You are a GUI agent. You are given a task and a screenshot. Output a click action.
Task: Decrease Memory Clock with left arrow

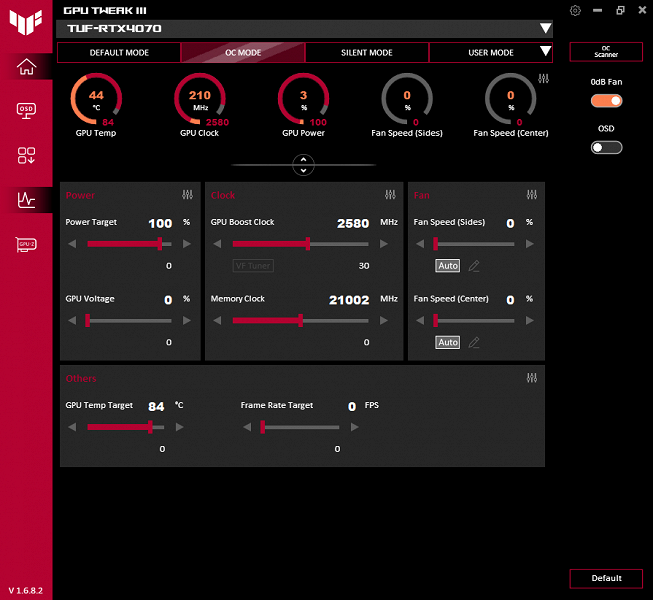[x=217, y=320]
